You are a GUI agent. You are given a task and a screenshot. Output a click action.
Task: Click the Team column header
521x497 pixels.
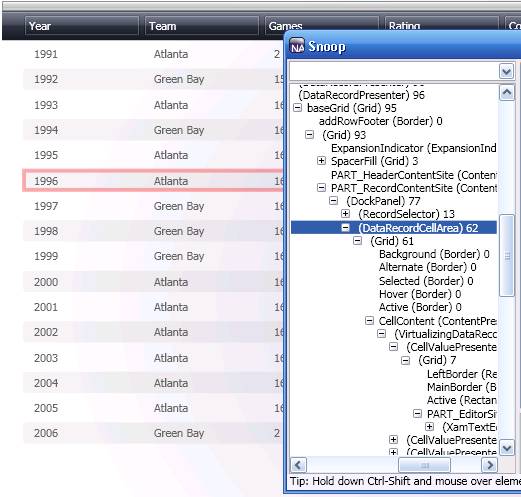tap(202, 26)
